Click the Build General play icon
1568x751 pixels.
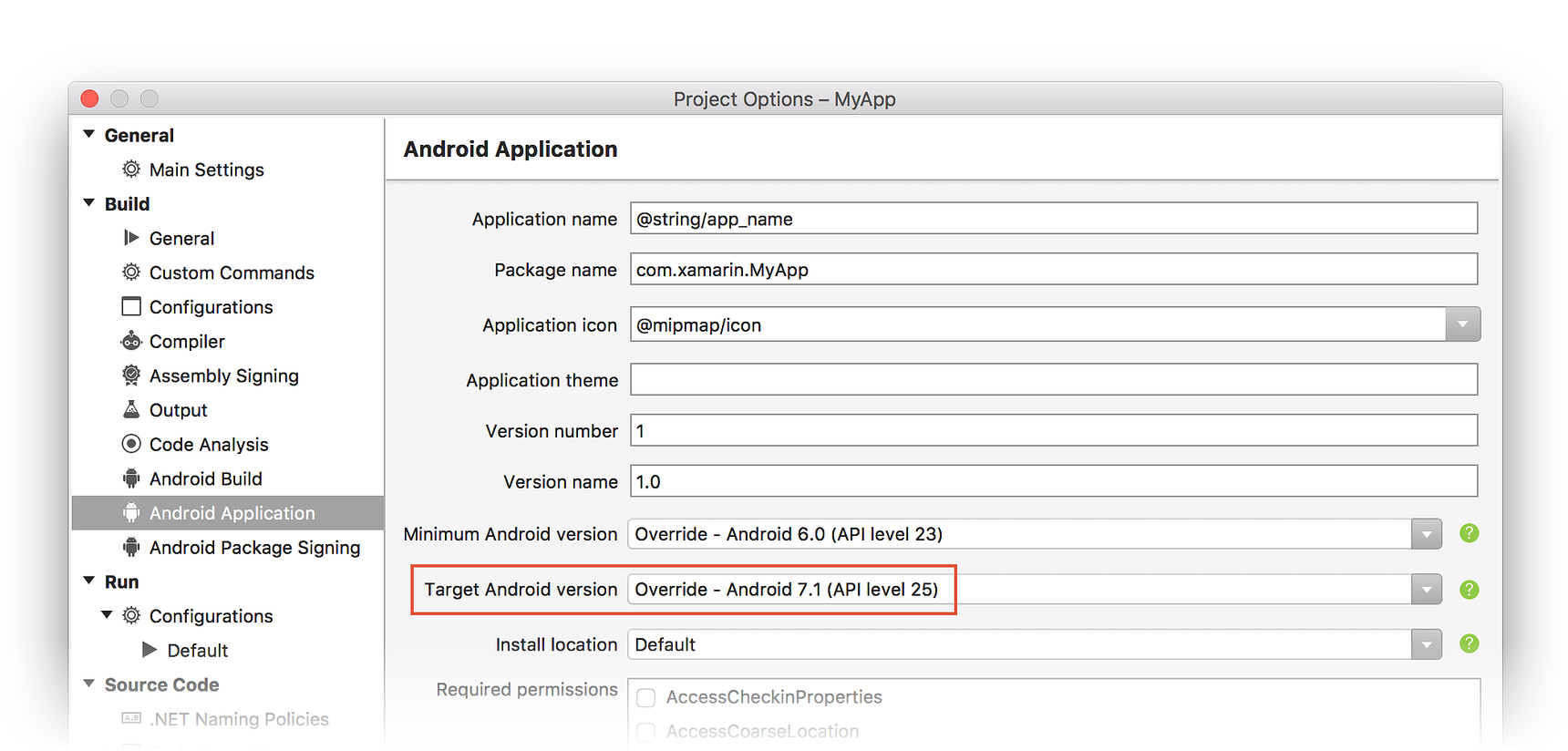point(131,238)
